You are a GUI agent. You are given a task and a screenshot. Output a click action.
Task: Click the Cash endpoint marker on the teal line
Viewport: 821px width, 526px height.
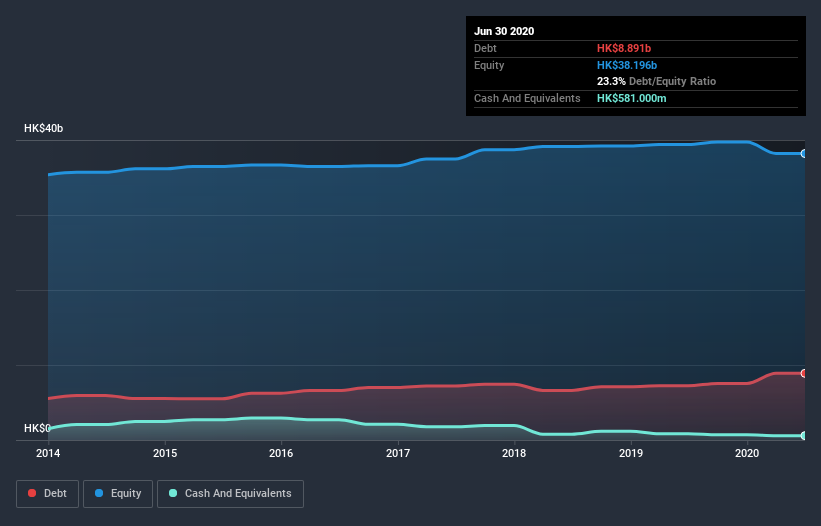tap(804, 435)
